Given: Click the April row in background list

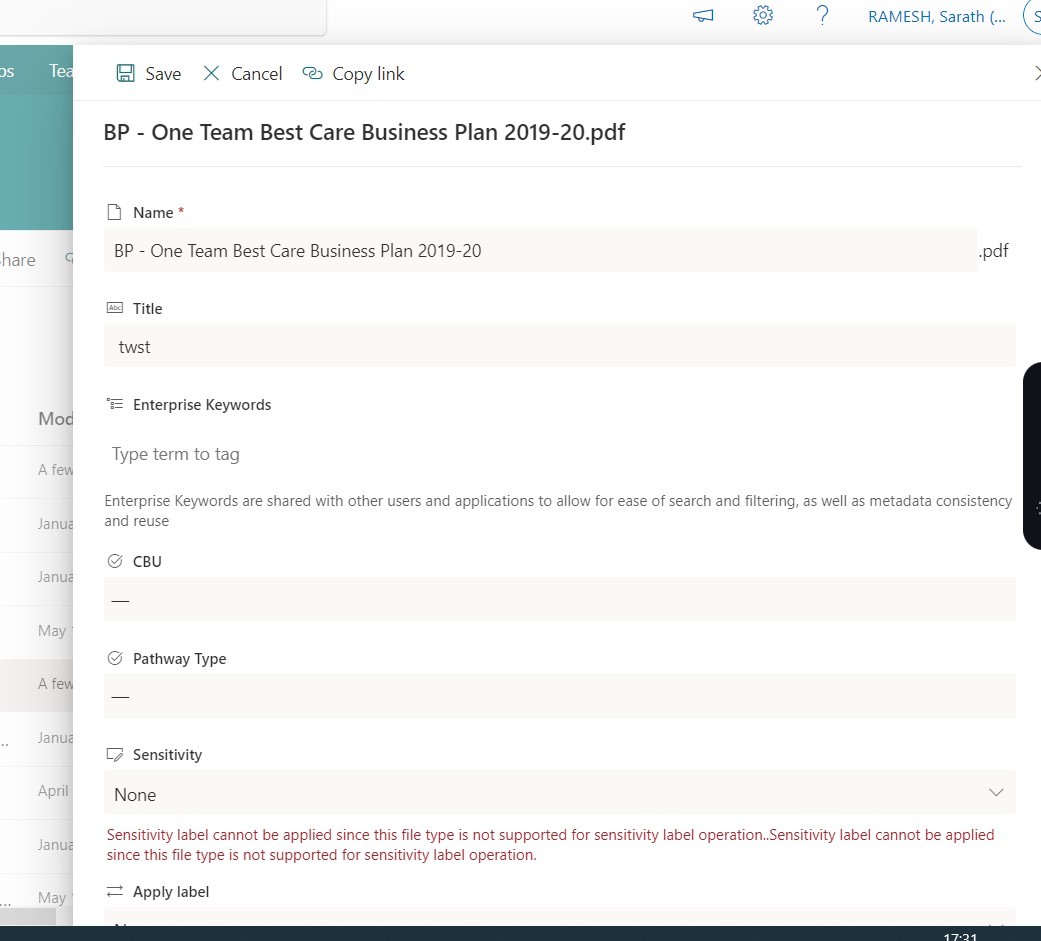Looking at the screenshot, I should (x=53, y=791).
